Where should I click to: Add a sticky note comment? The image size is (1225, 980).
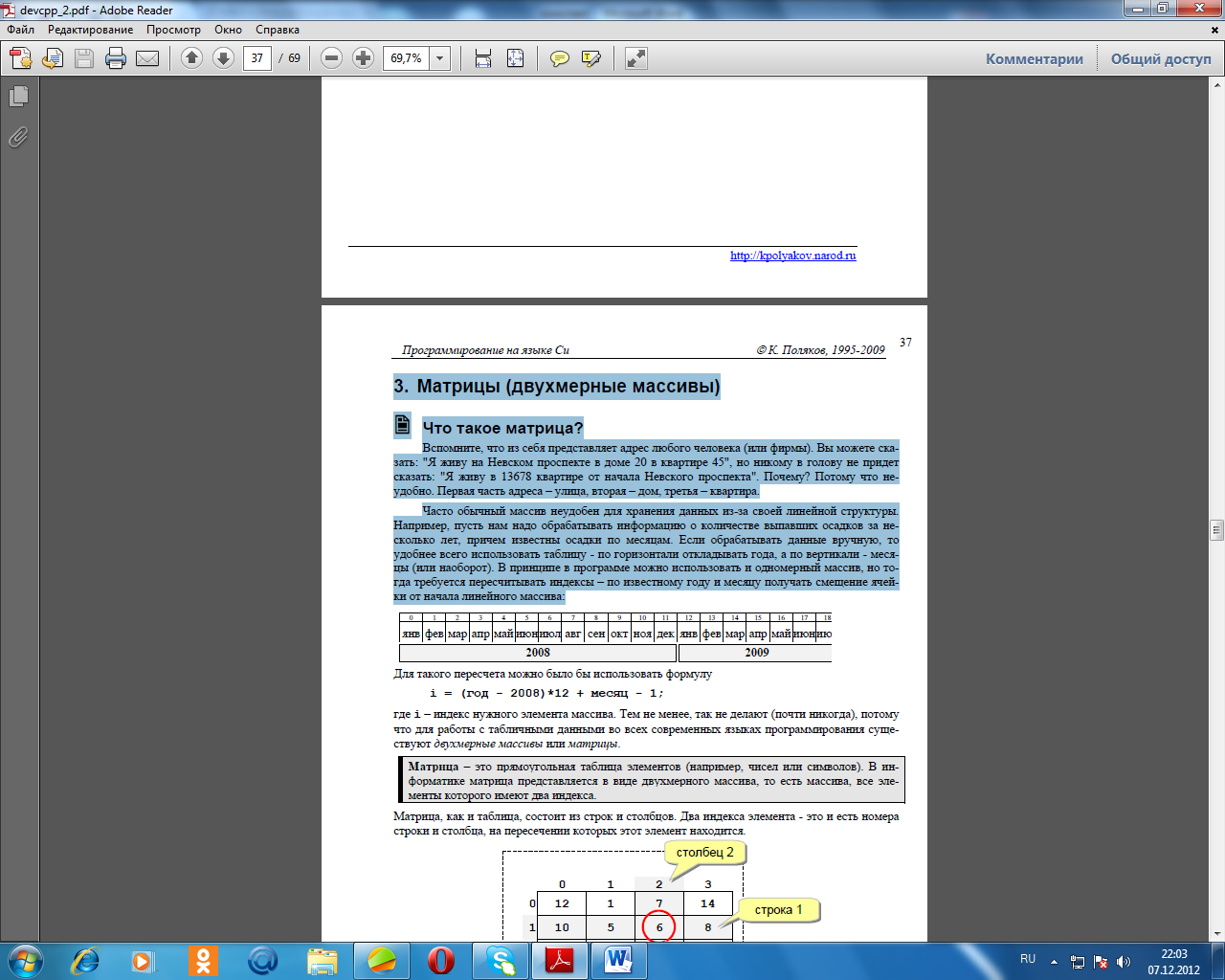tap(560, 58)
